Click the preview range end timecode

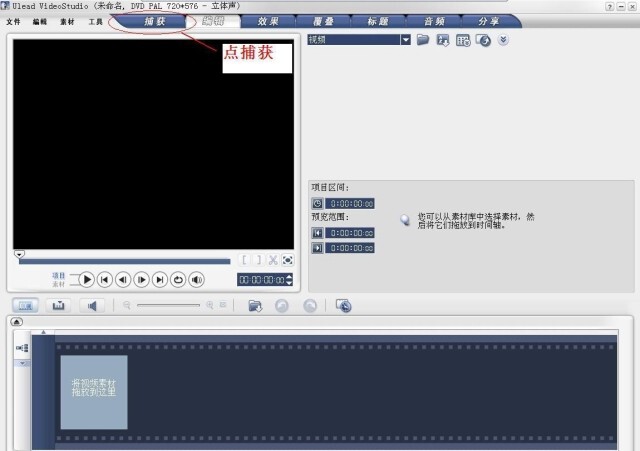350,248
